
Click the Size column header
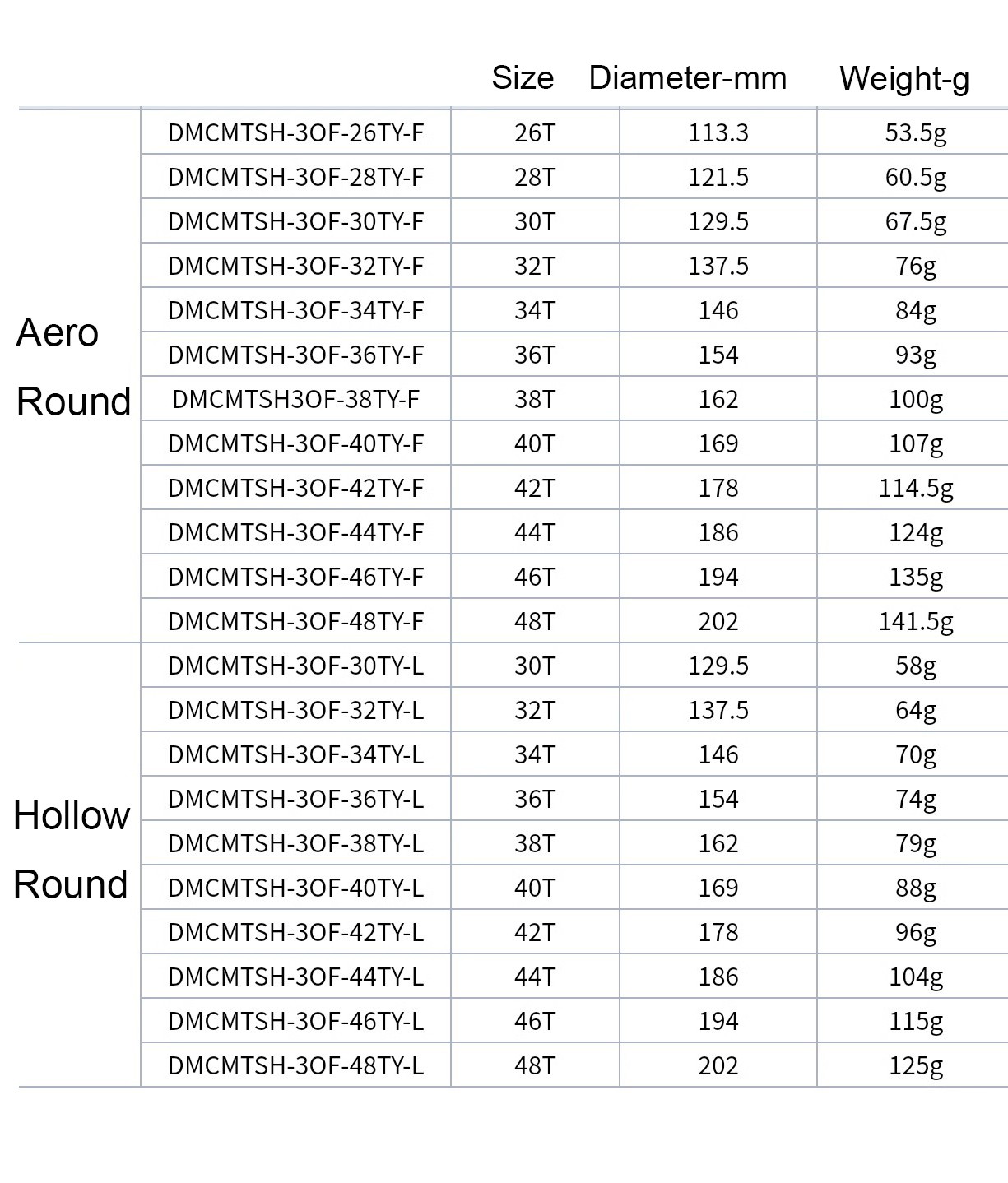pos(523,78)
